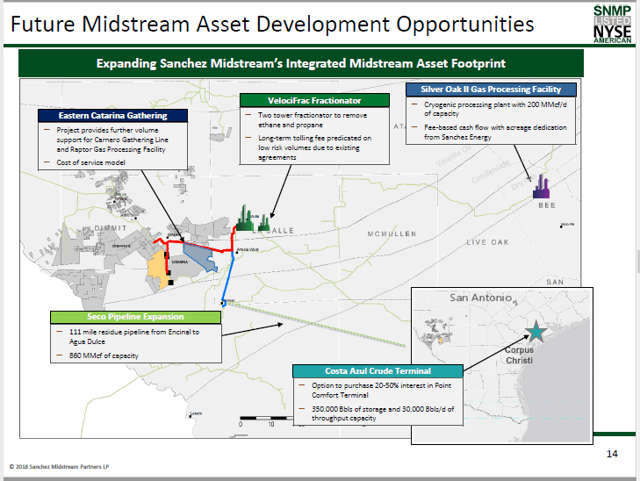Select the Costa Azul Crude Terminal header
Viewport: 640px width, 481px height.
pos(378,371)
